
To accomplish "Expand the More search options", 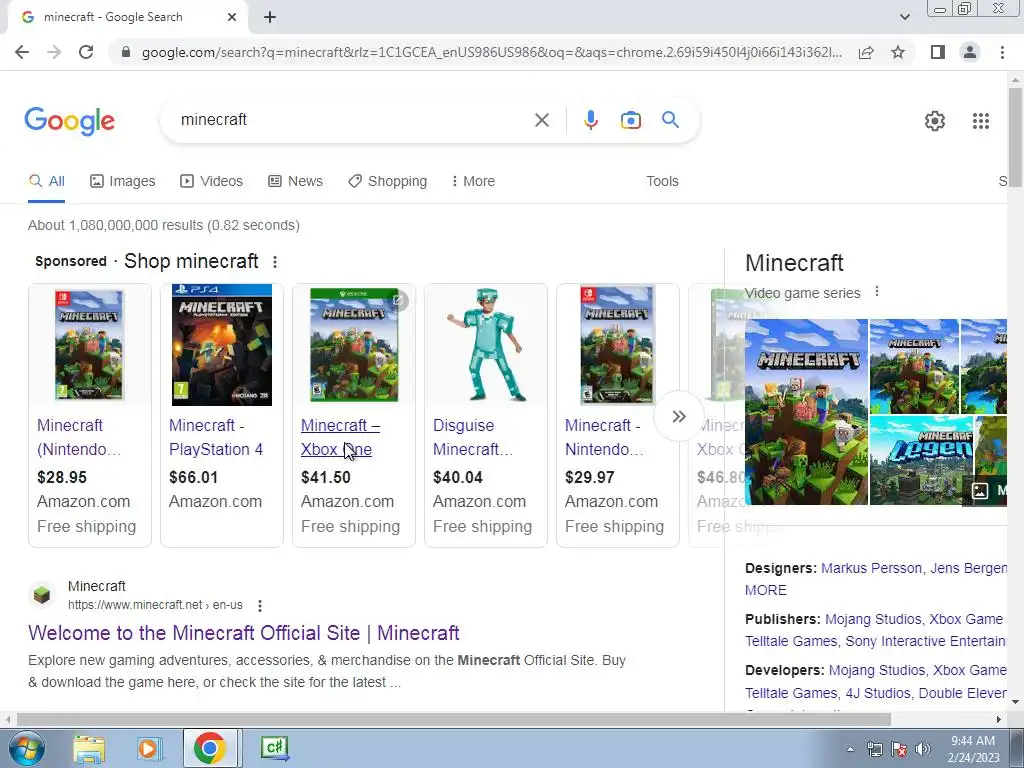I will 473,181.
